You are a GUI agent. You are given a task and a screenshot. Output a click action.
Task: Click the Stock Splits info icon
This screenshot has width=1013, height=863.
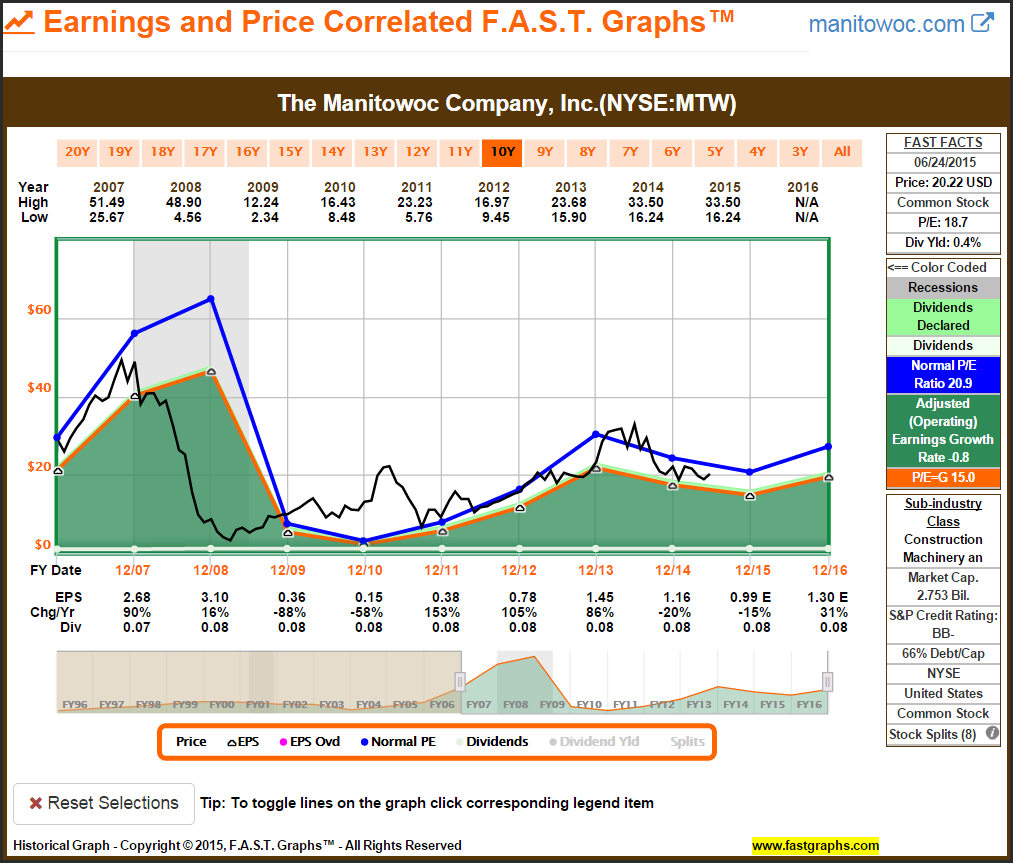click(992, 734)
